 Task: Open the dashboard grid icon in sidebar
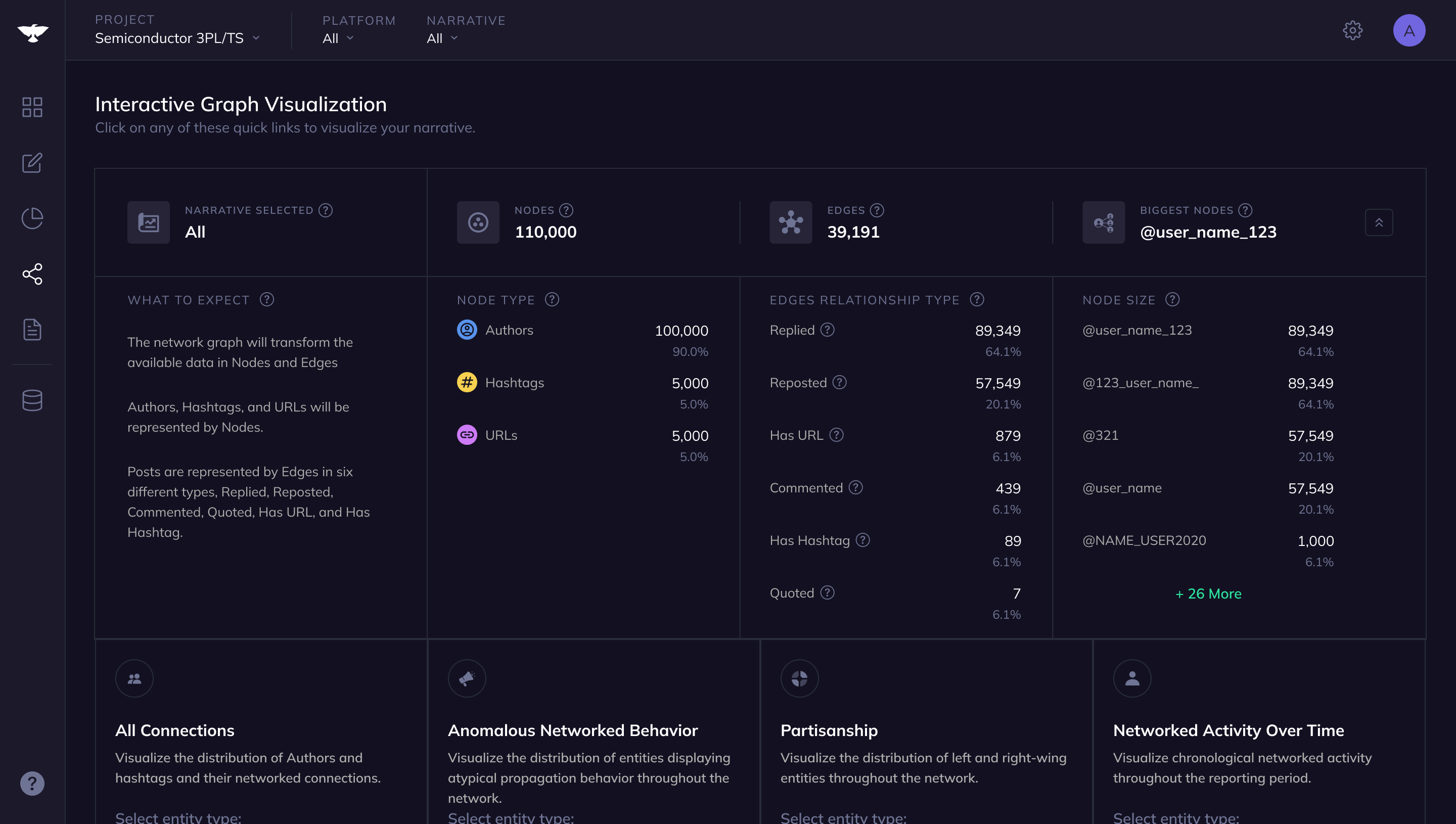[32, 107]
